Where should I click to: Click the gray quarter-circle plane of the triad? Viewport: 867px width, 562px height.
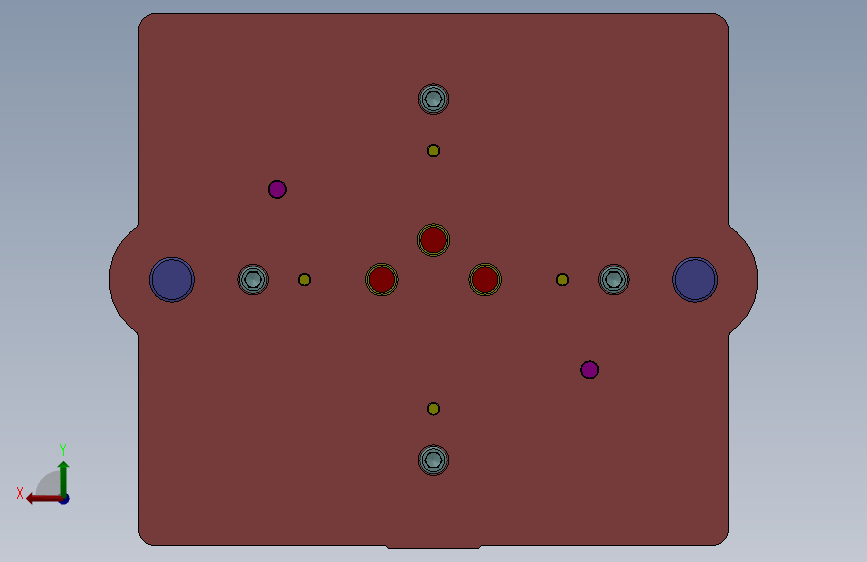[x=49, y=484]
